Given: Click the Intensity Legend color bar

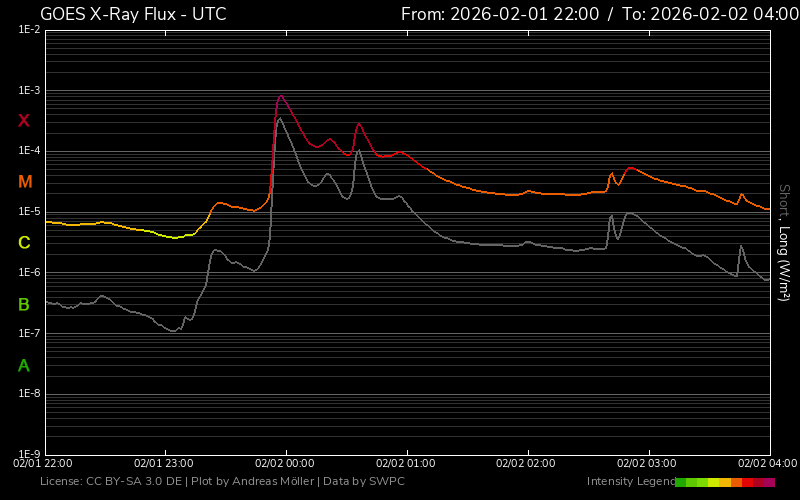Looking at the screenshot, I should [x=725, y=482].
